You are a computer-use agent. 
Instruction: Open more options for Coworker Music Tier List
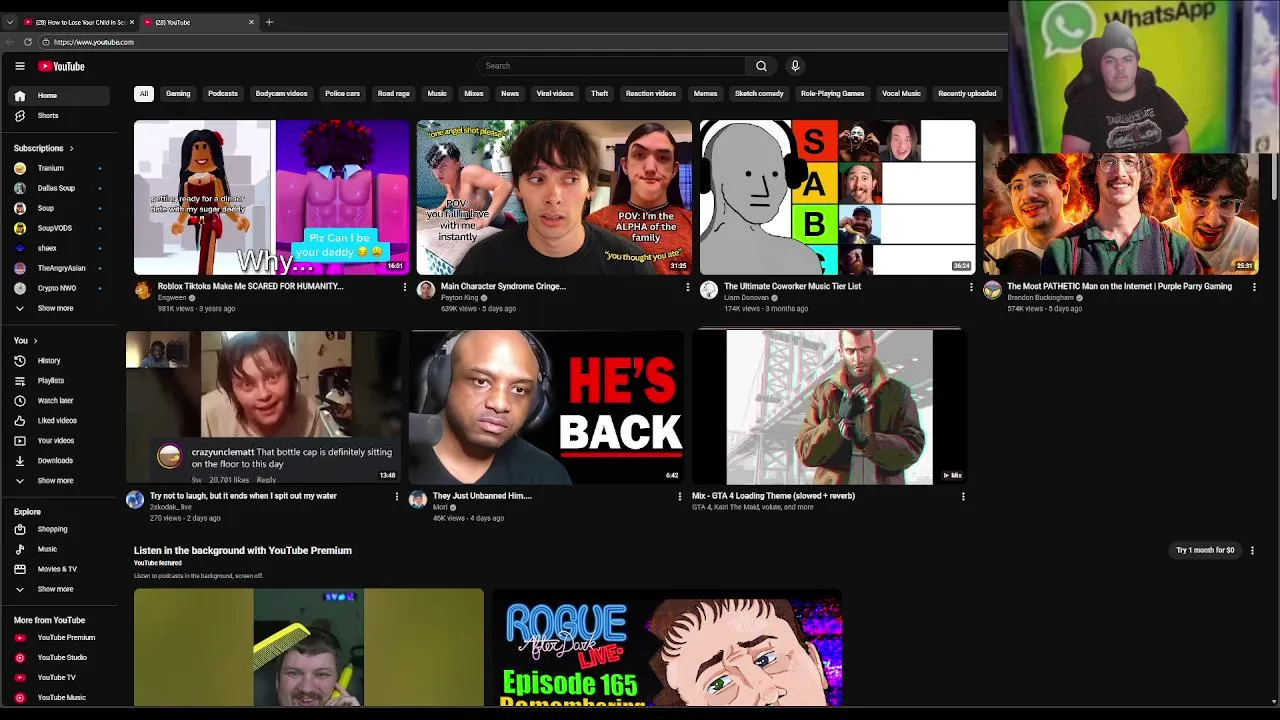click(x=970, y=287)
